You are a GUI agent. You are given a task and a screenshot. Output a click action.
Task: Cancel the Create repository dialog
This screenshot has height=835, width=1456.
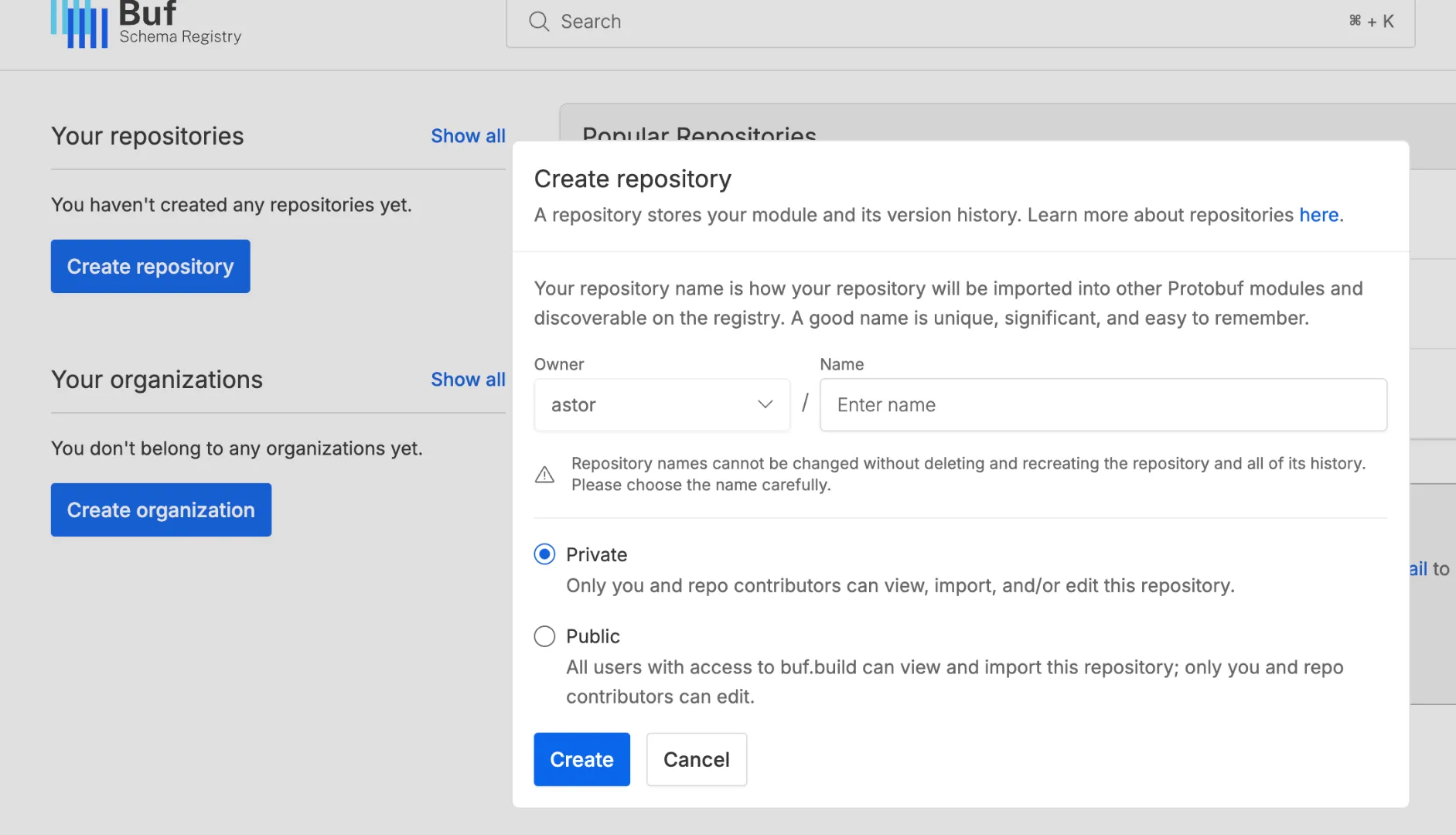tap(697, 759)
